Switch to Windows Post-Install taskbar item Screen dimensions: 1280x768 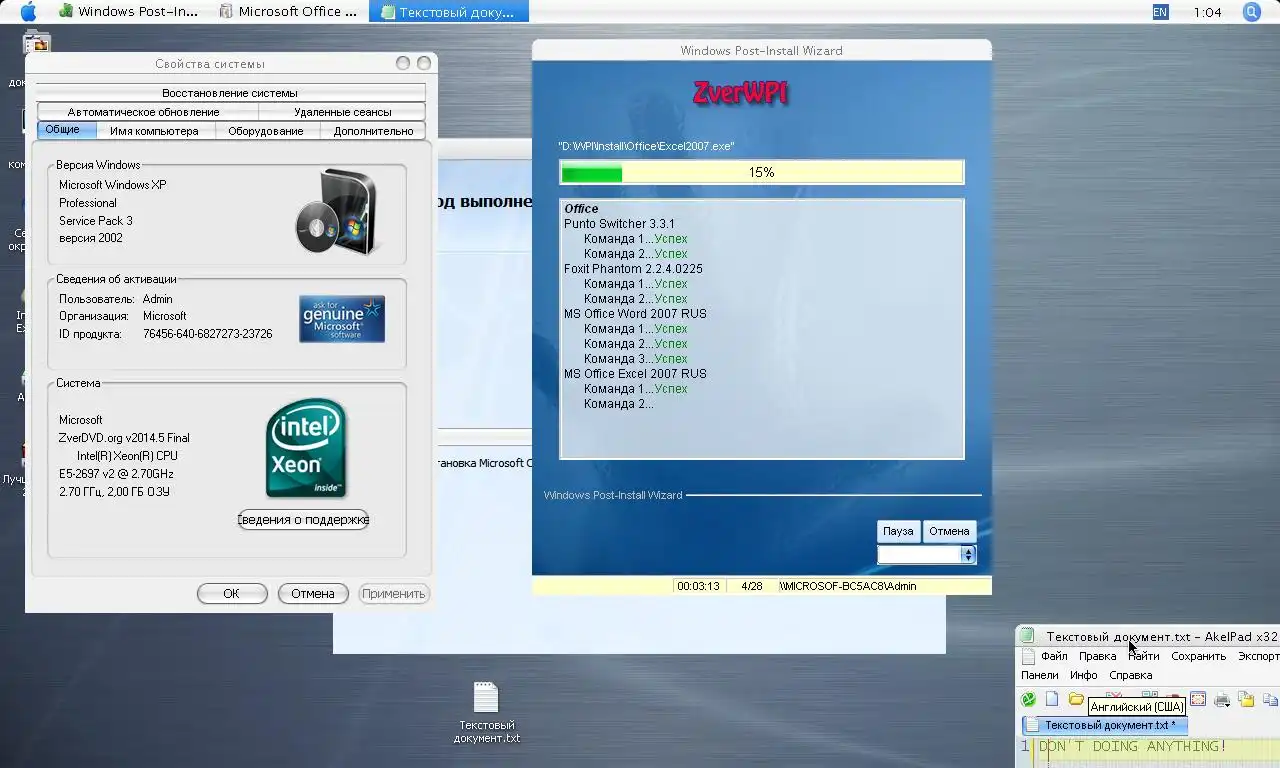pos(129,12)
